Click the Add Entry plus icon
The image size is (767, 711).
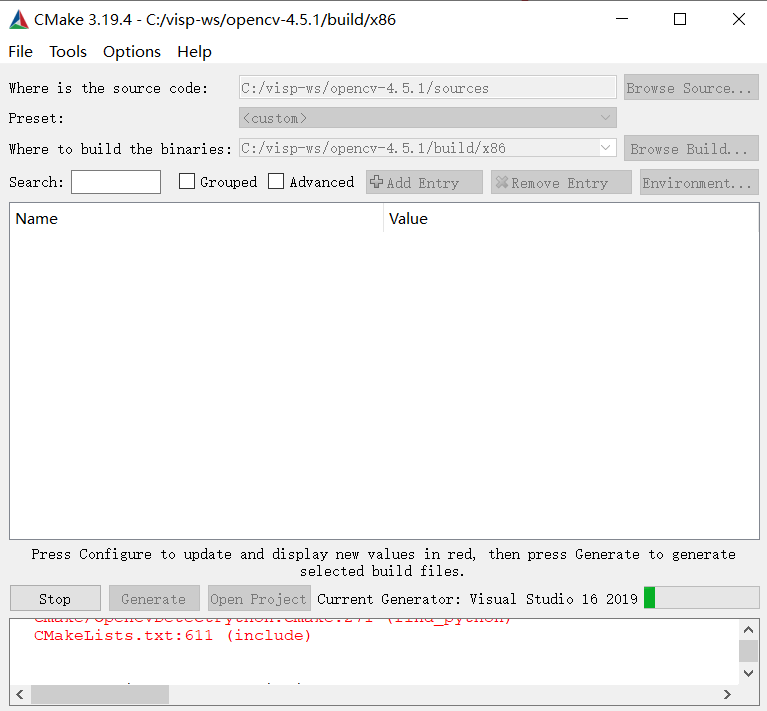(376, 182)
